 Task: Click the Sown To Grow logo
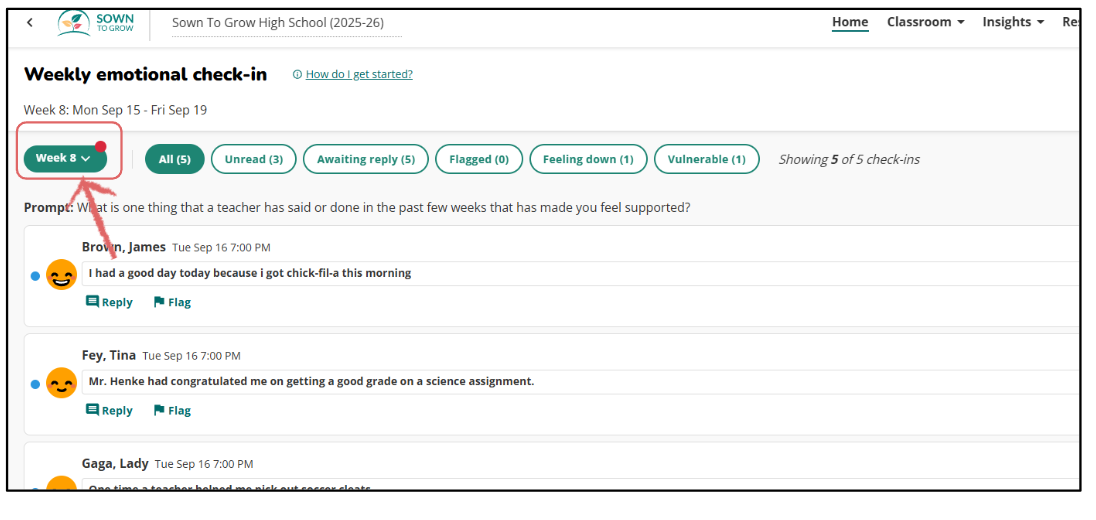(x=96, y=23)
